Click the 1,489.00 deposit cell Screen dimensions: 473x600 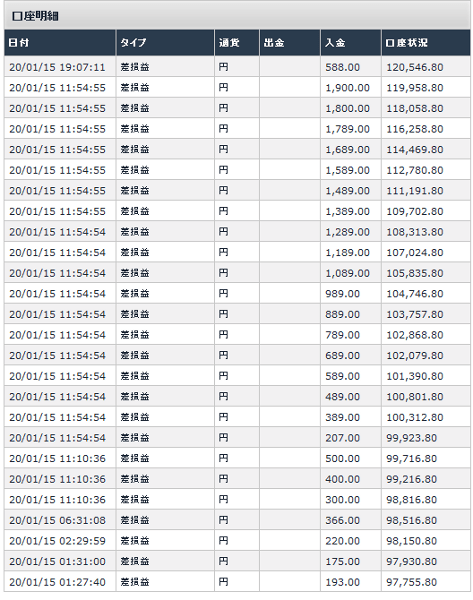[x=351, y=191]
